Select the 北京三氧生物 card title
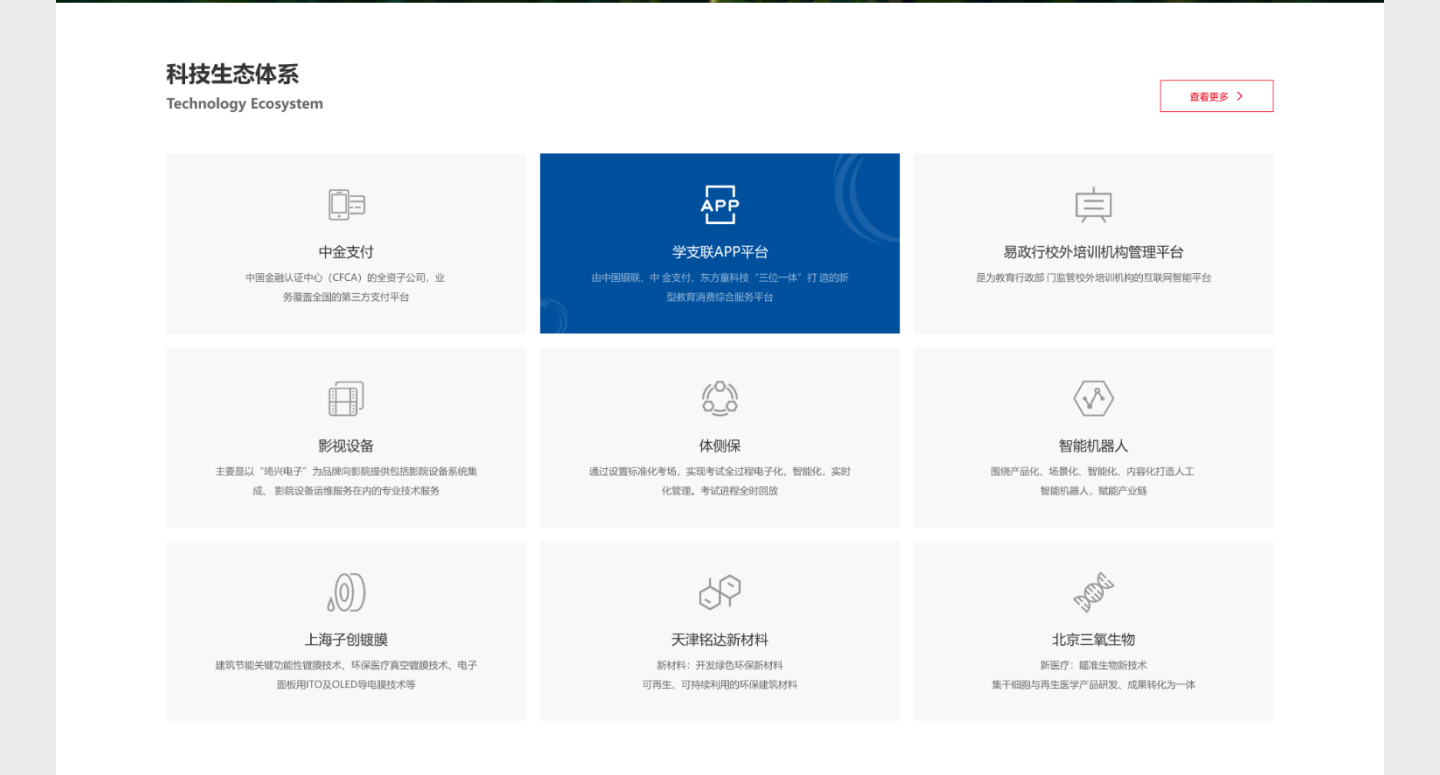This screenshot has width=1440, height=775. click(1093, 640)
